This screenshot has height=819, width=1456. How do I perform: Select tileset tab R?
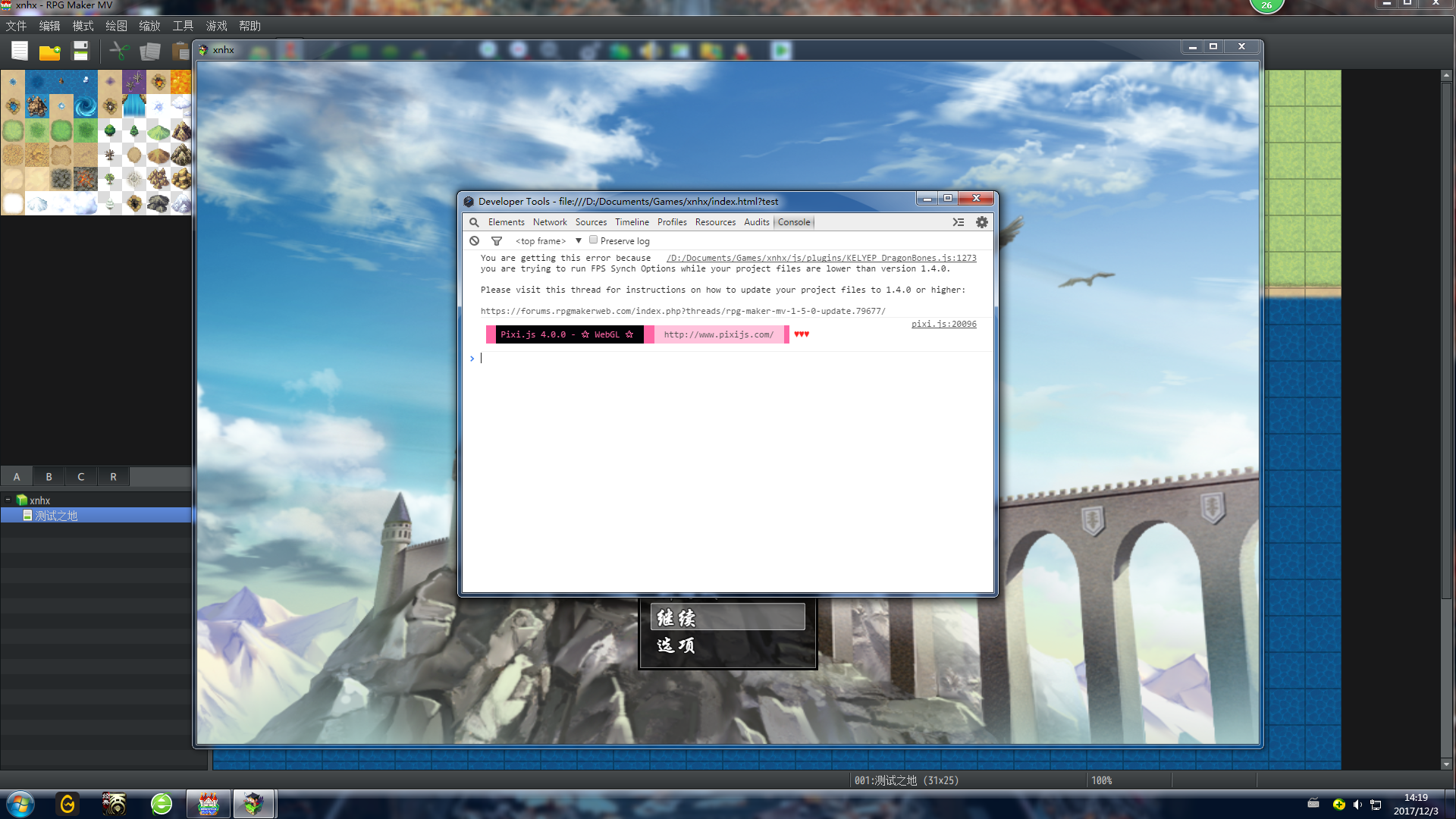click(x=113, y=476)
